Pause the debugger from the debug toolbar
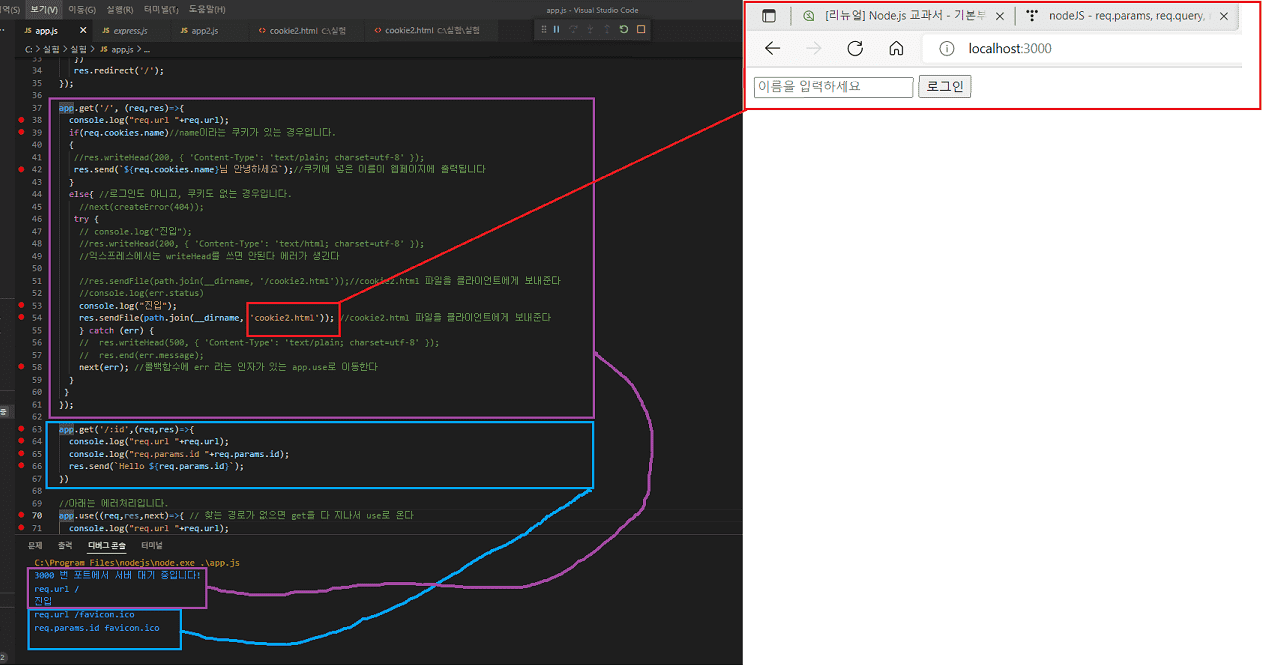This screenshot has height=665, width=1273. 556,29
